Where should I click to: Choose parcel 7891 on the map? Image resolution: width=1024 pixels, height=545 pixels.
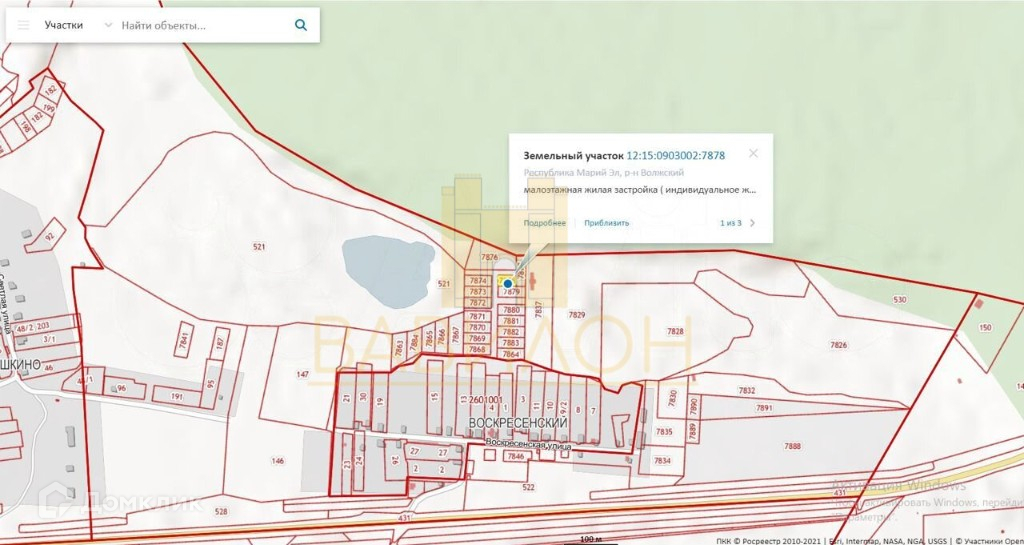[x=765, y=408]
